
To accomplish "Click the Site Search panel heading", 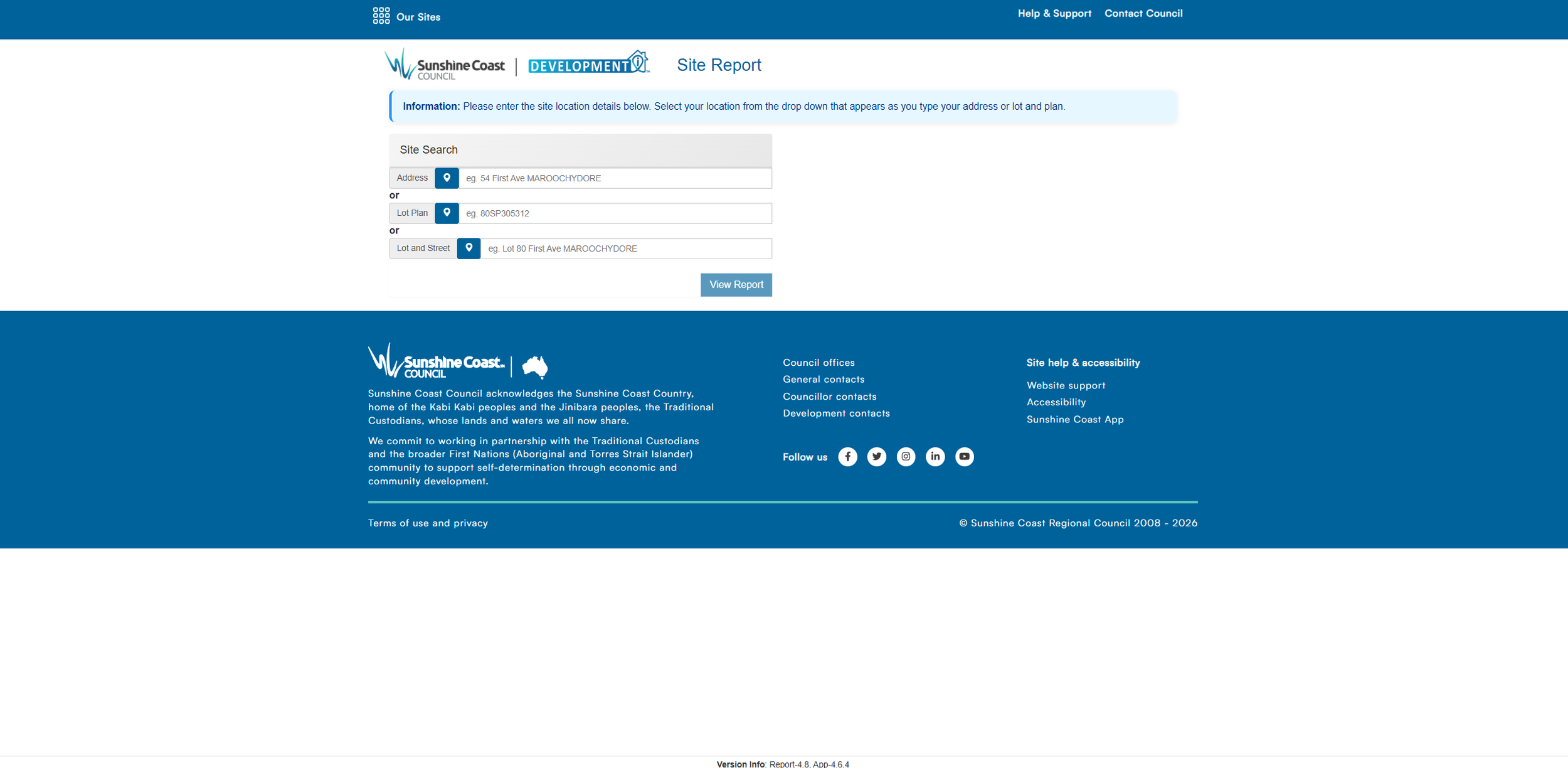I will coord(429,150).
